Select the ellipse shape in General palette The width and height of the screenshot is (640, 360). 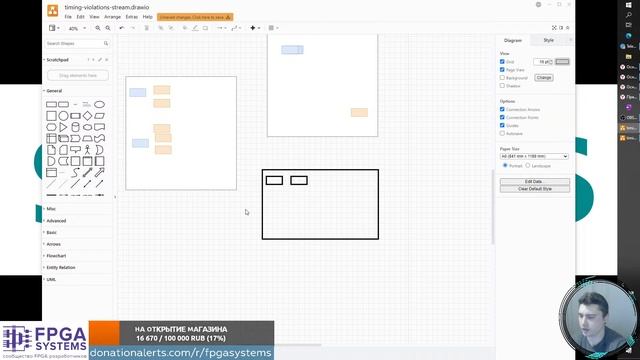pyautogui.click(x=100, y=104)
